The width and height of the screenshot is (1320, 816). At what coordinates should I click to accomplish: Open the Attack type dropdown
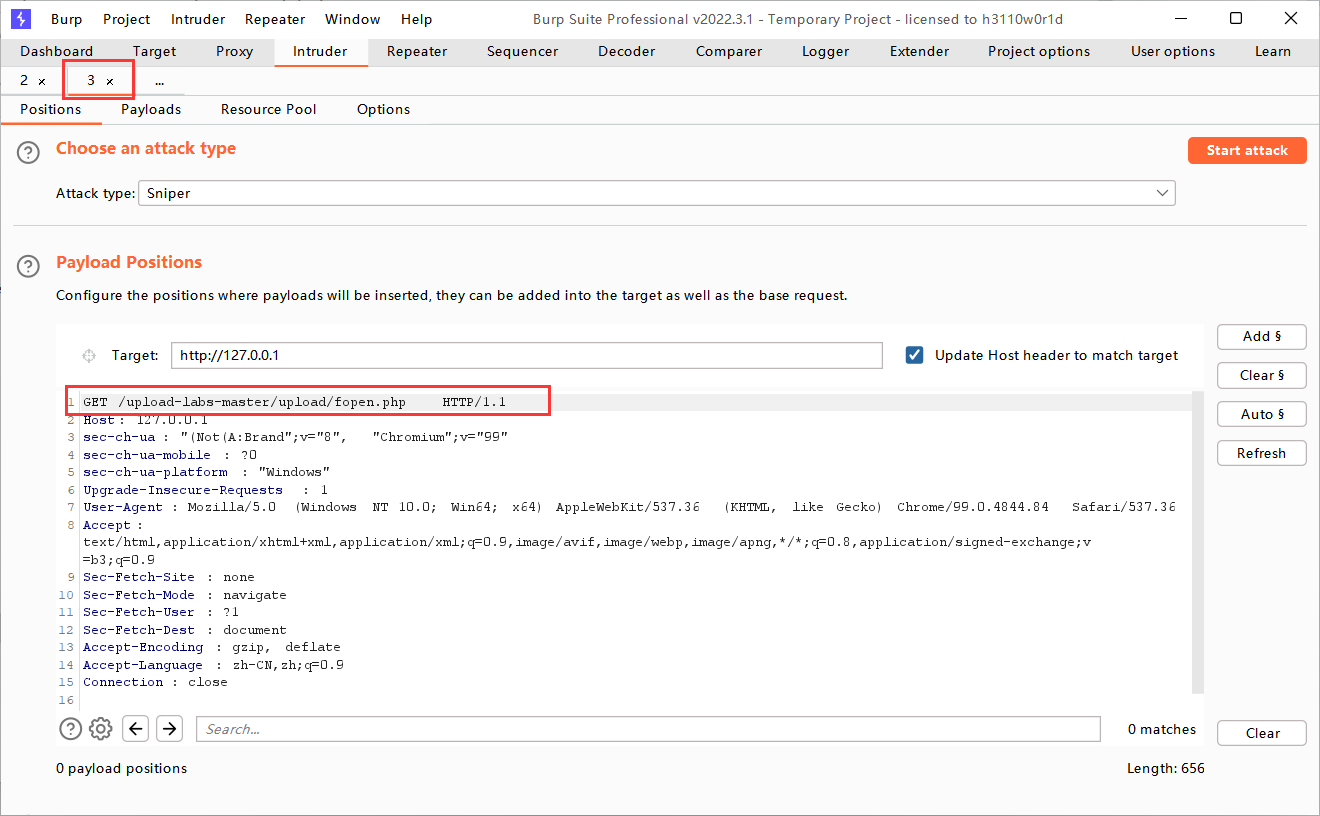tap(657, 193)
